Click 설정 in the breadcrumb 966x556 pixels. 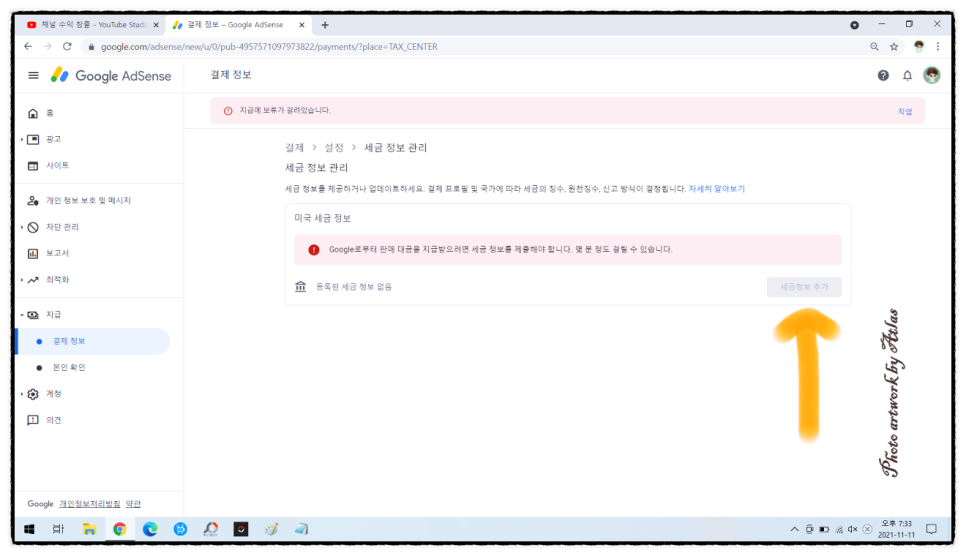click(x=334, y=147)
